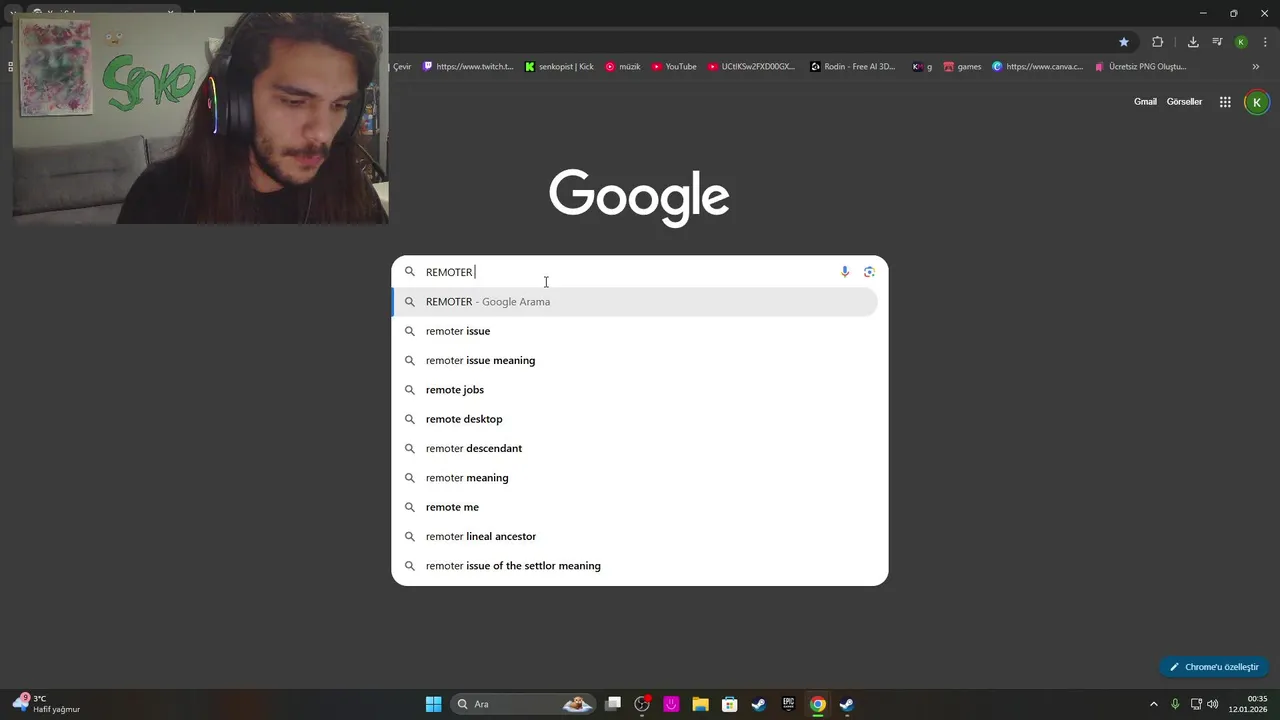Screen dimensions: 1280x720
Task: Select suggestion remoter issue
Action: pos(640,331)
